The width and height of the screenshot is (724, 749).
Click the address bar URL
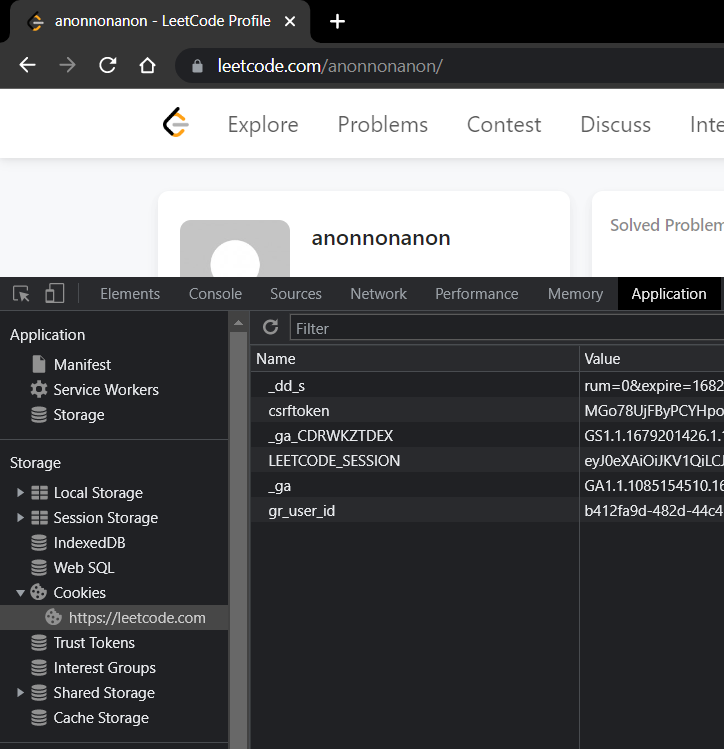330,66
